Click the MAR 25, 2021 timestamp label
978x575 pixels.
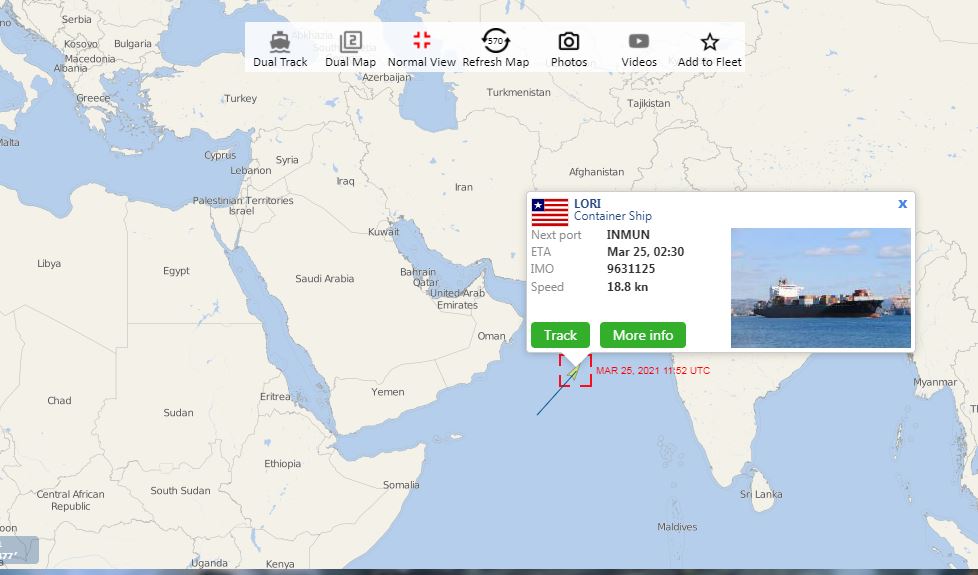652,370
